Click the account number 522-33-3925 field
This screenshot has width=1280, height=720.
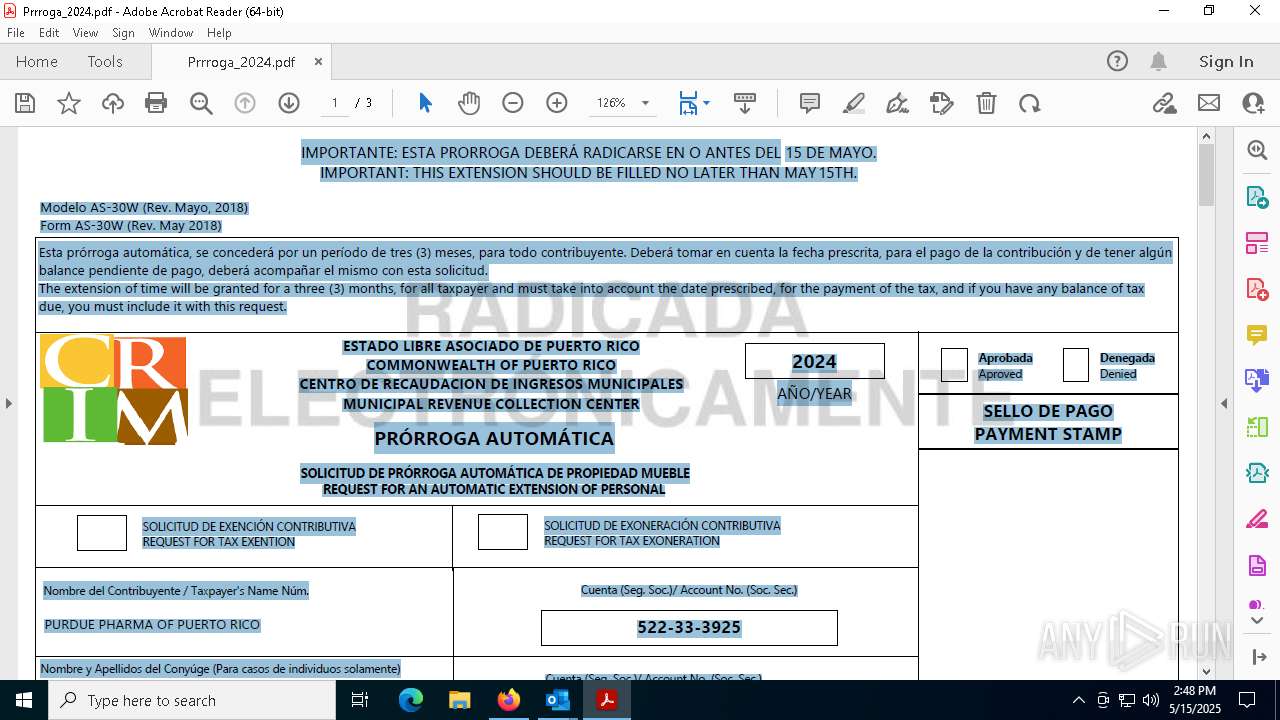689,628
